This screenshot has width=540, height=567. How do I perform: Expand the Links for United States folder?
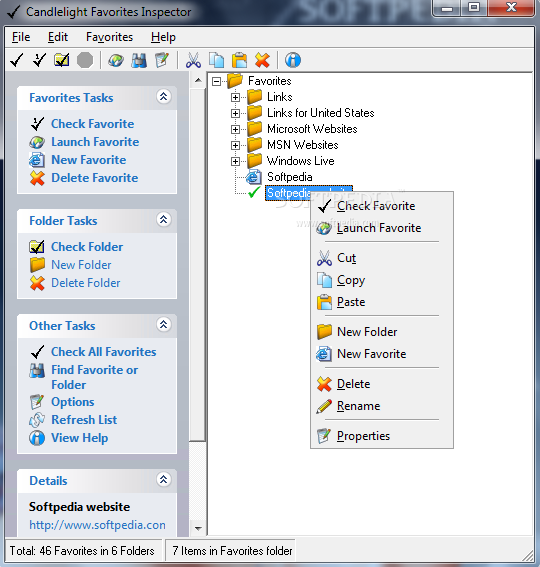235,113
